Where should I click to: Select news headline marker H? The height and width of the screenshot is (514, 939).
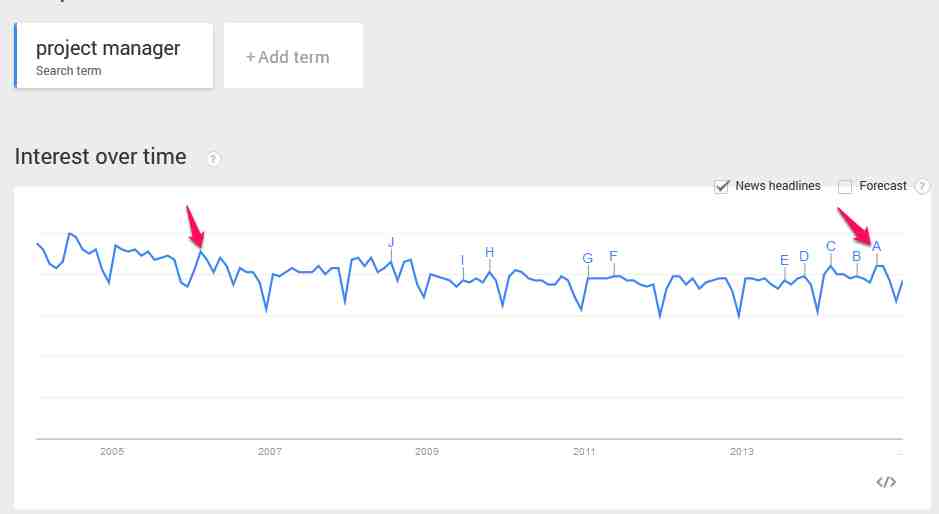489,252
